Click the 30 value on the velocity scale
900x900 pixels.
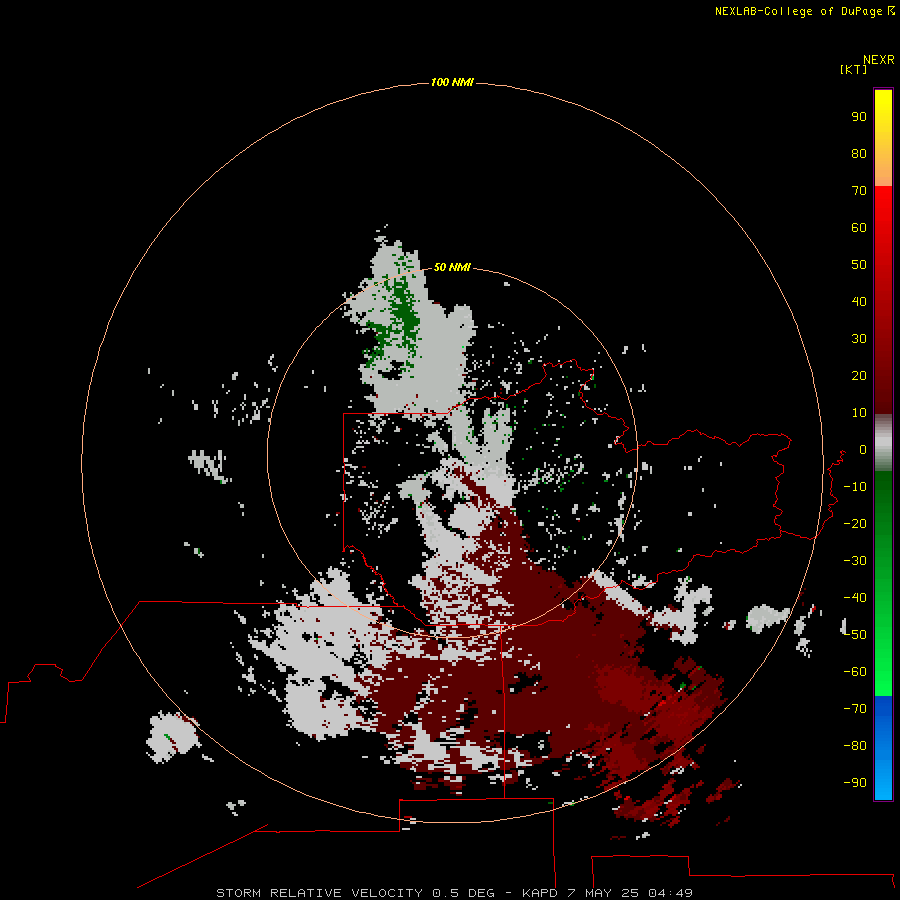859,339
